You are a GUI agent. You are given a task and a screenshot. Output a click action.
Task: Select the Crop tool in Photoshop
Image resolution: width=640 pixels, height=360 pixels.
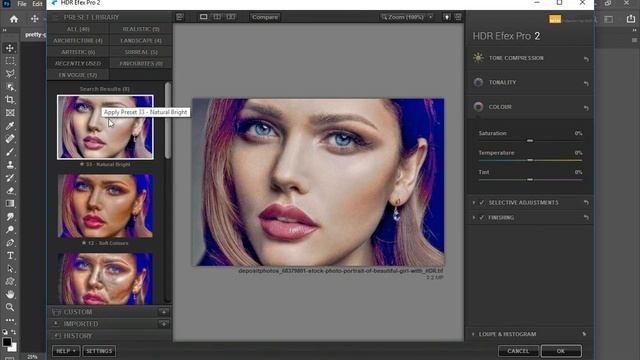pos(10,100)
